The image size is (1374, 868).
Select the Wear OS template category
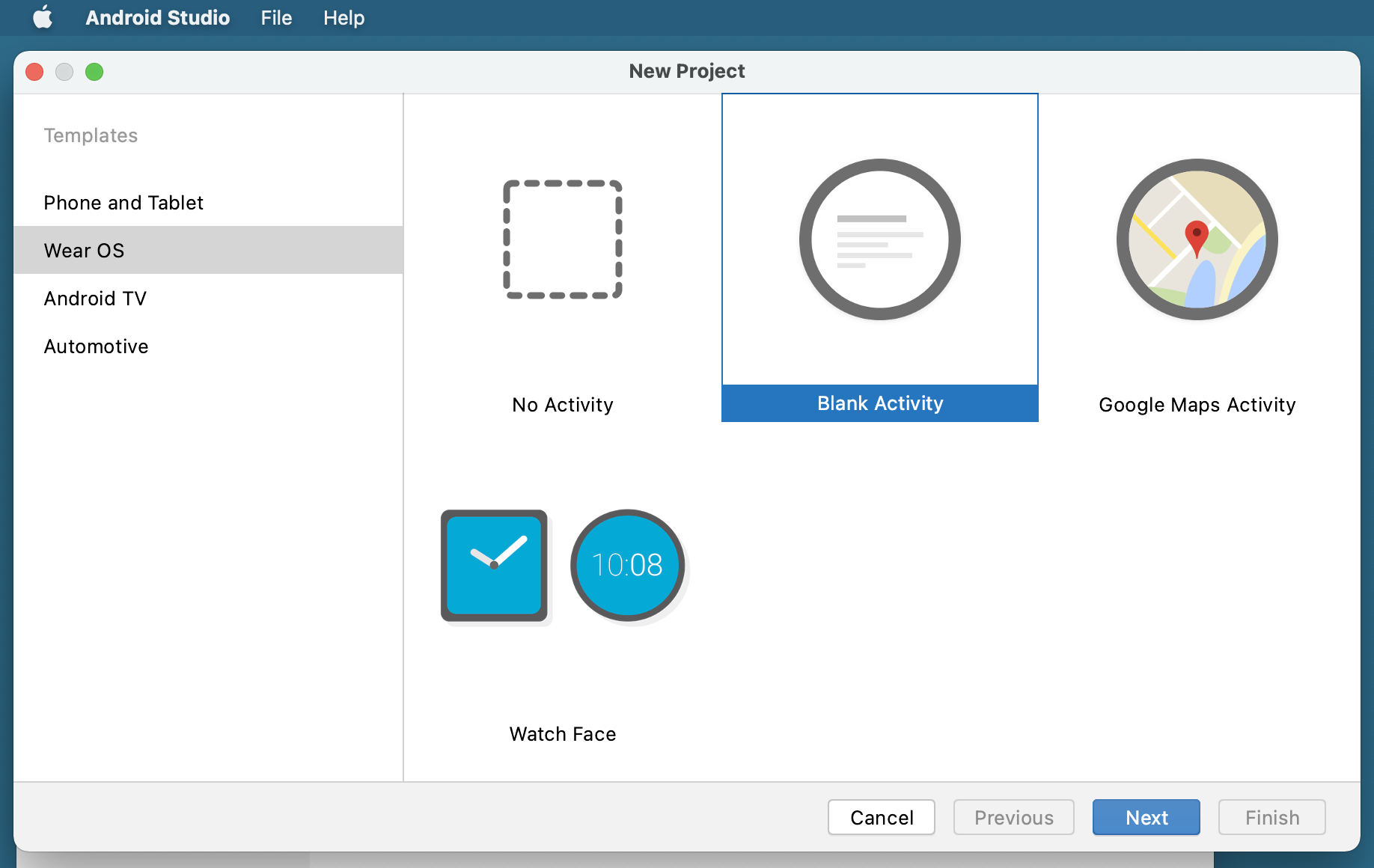point(208,250)
